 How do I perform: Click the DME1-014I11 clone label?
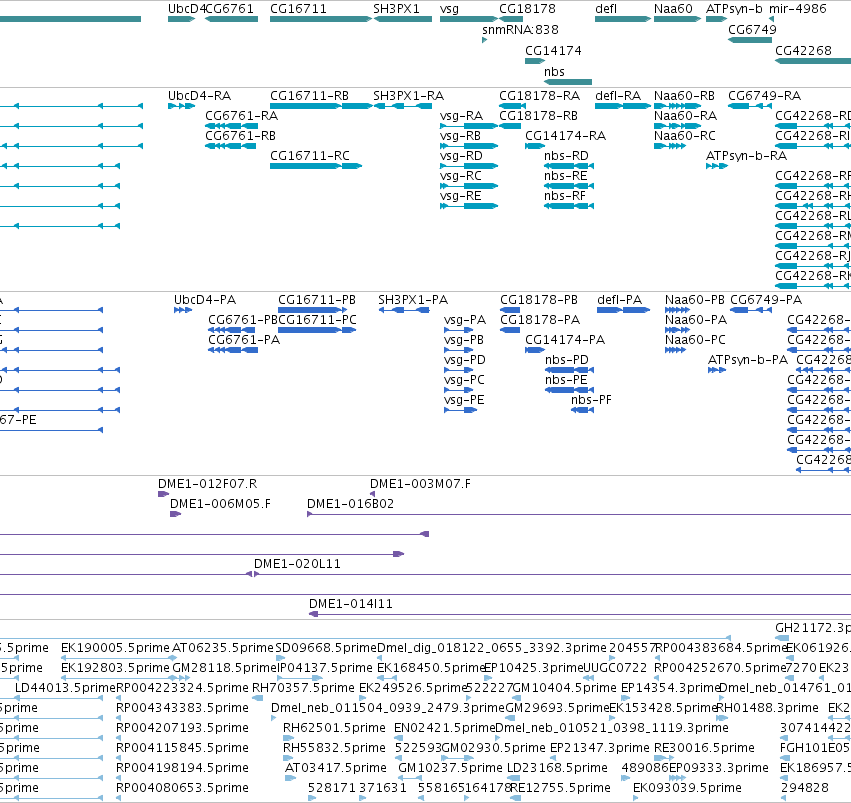pyautogui.click(x=350, y=604)
